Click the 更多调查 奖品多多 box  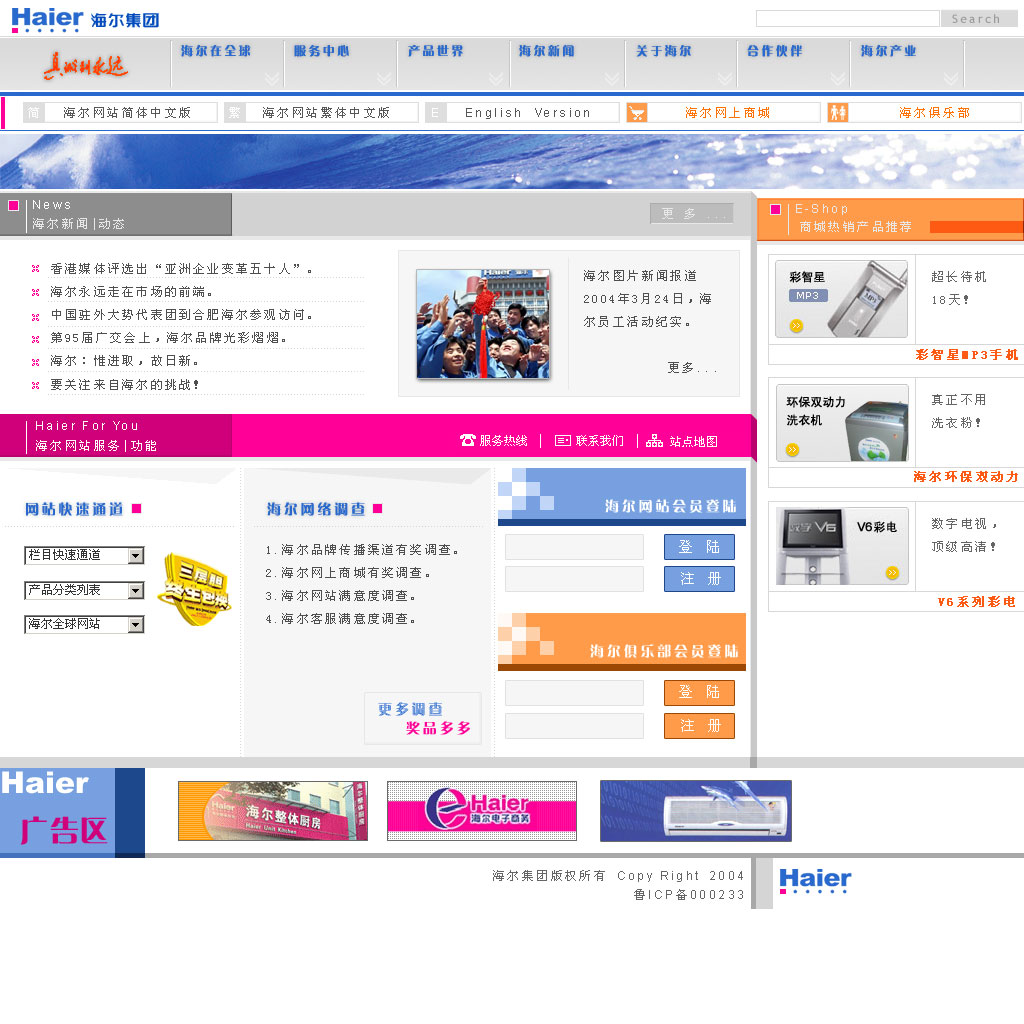click(423, 718)
